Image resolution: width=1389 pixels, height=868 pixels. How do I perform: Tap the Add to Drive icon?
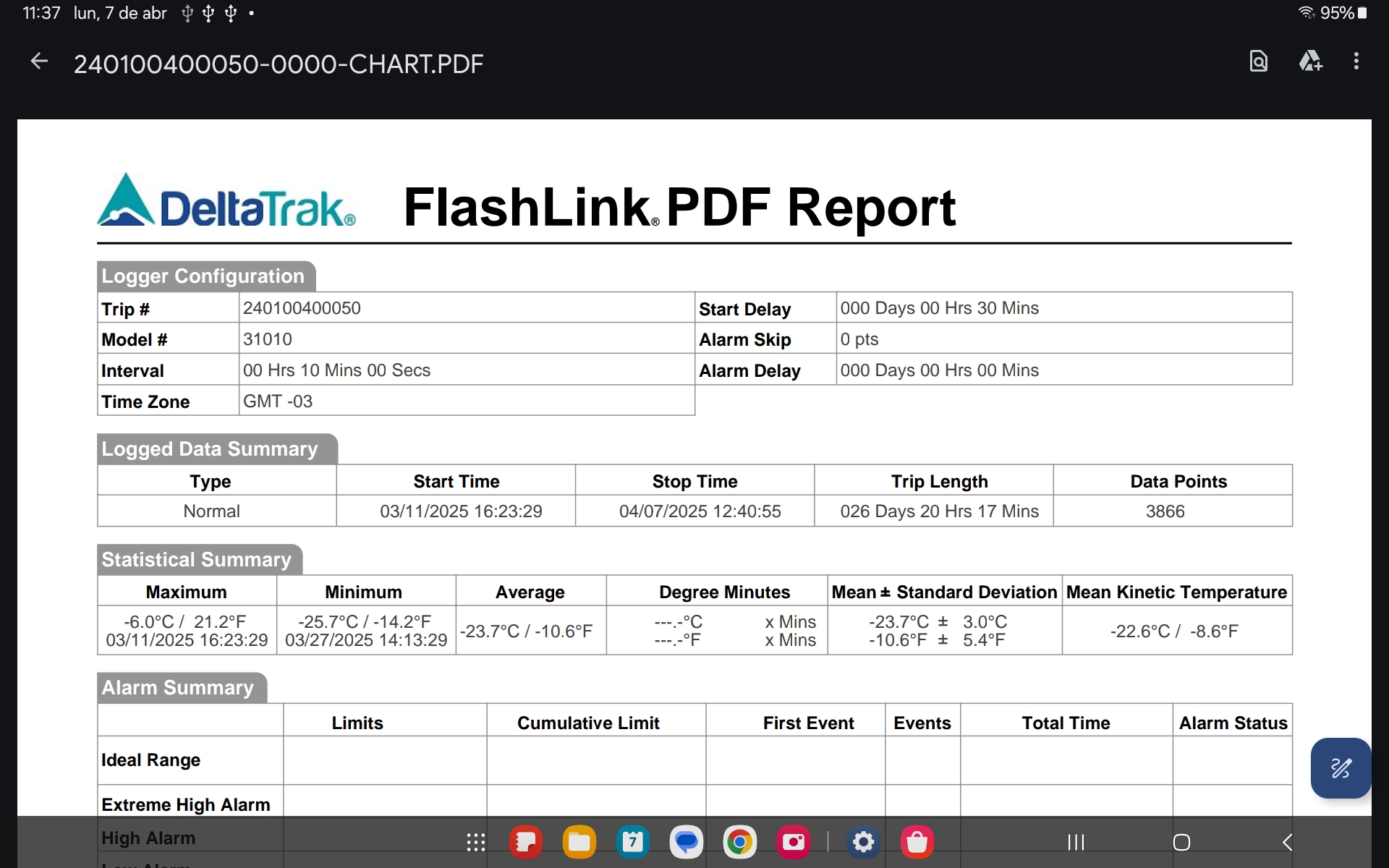tap(1310, 61)
